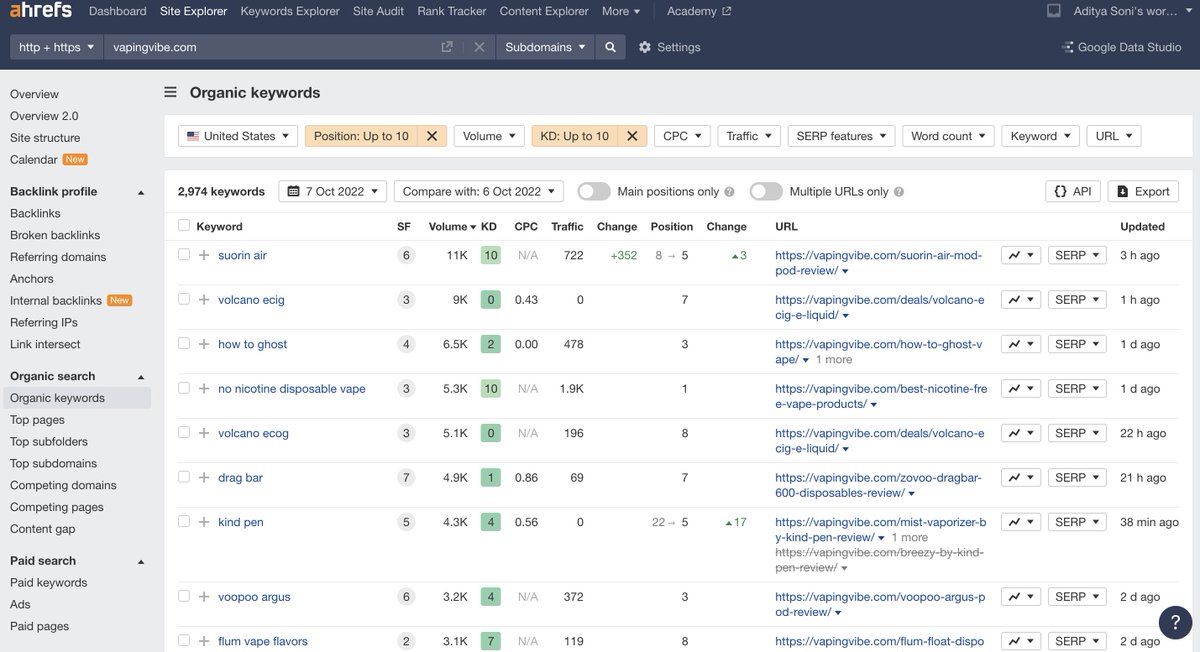Image resolution: width=1200 pixels, height=652 pixels.
Task: Open position history chart for suorin air
Action: pyautogui.click(x=1021, y=255)
